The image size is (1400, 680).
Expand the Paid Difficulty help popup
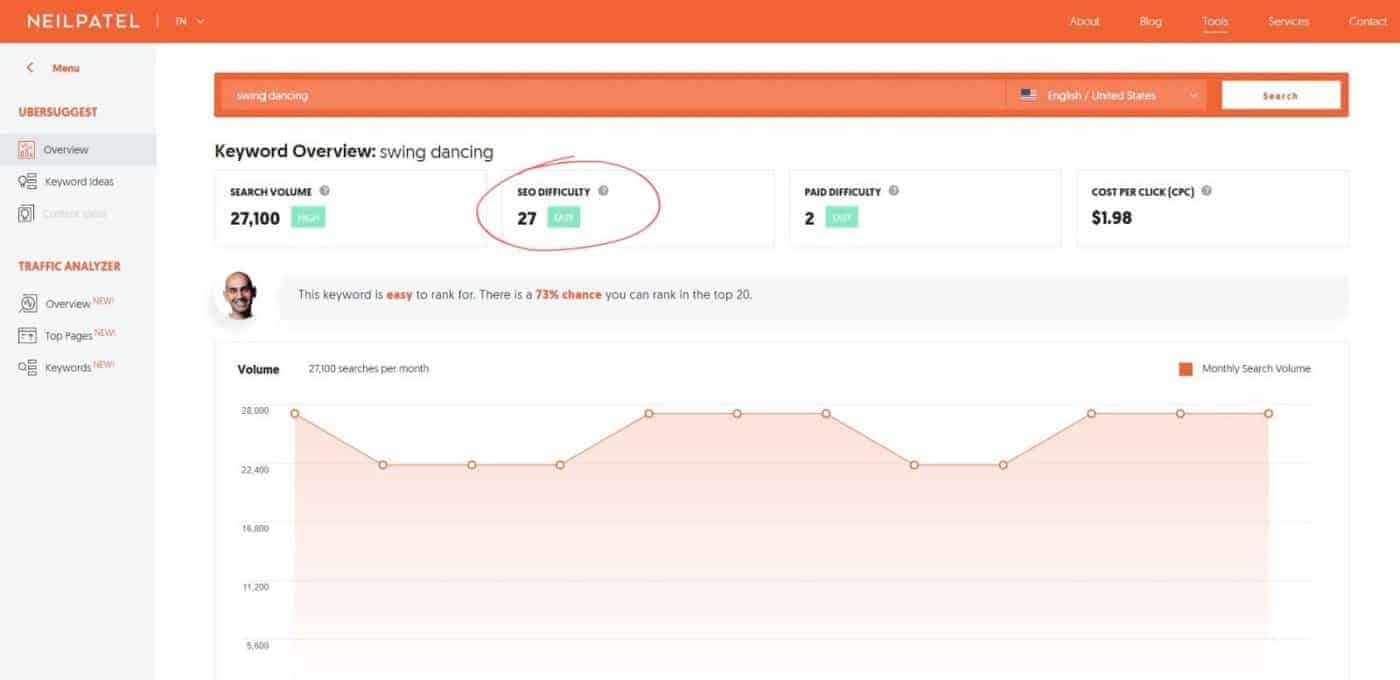click(894, 191)
